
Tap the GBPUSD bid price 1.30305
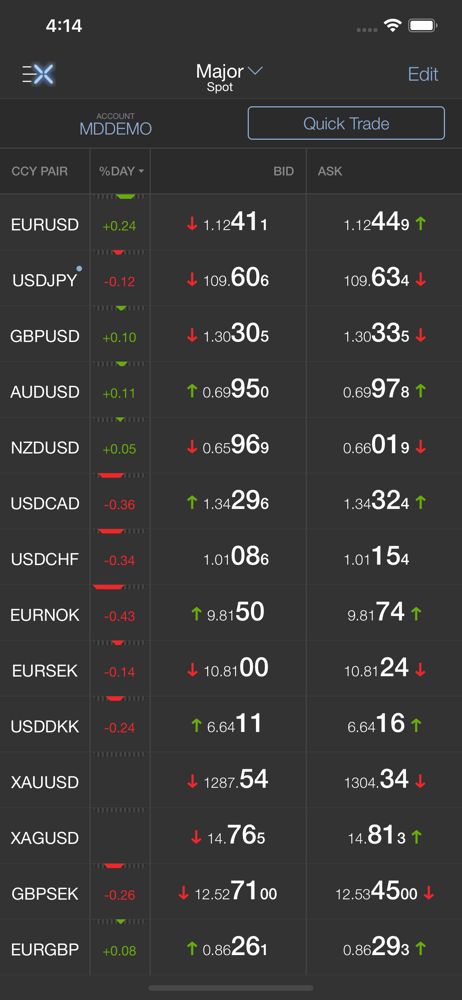[x=235, y=335]
